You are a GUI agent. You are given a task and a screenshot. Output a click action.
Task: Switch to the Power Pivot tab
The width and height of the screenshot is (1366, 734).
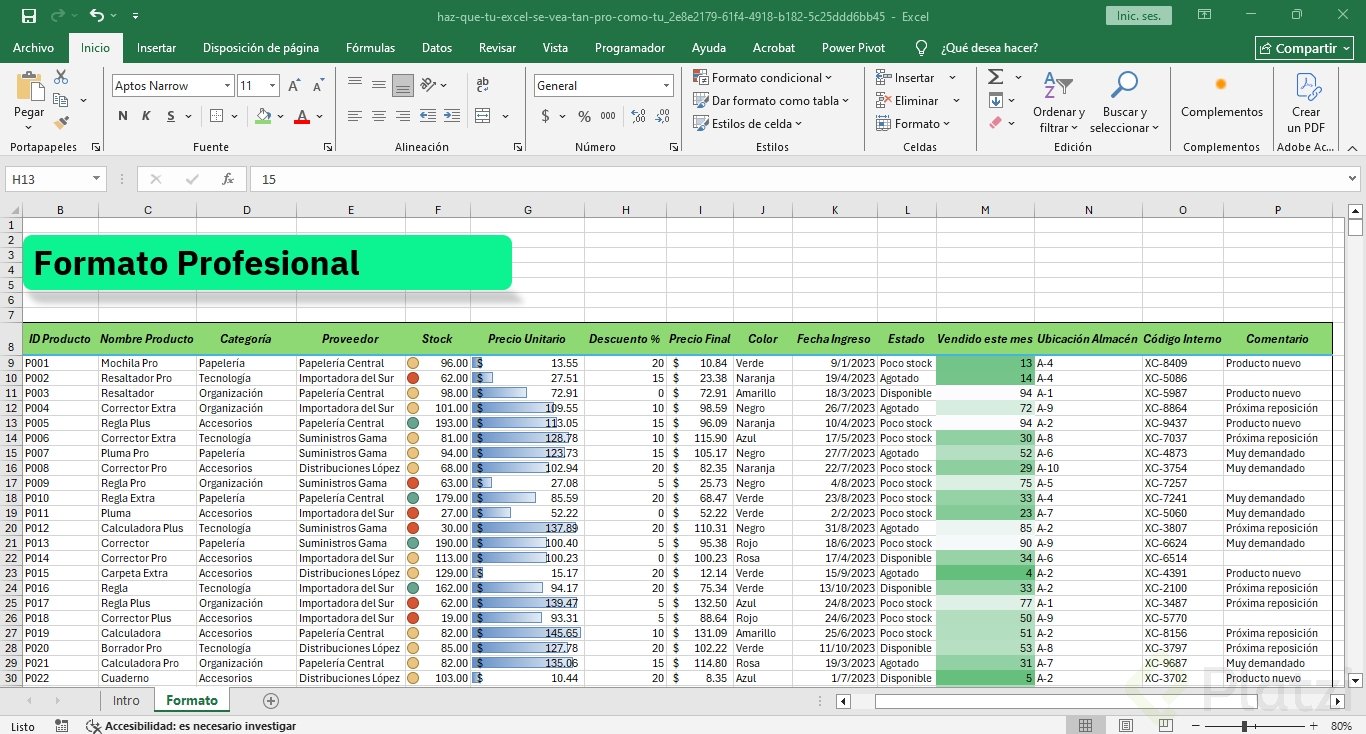[x=853, y=47]
